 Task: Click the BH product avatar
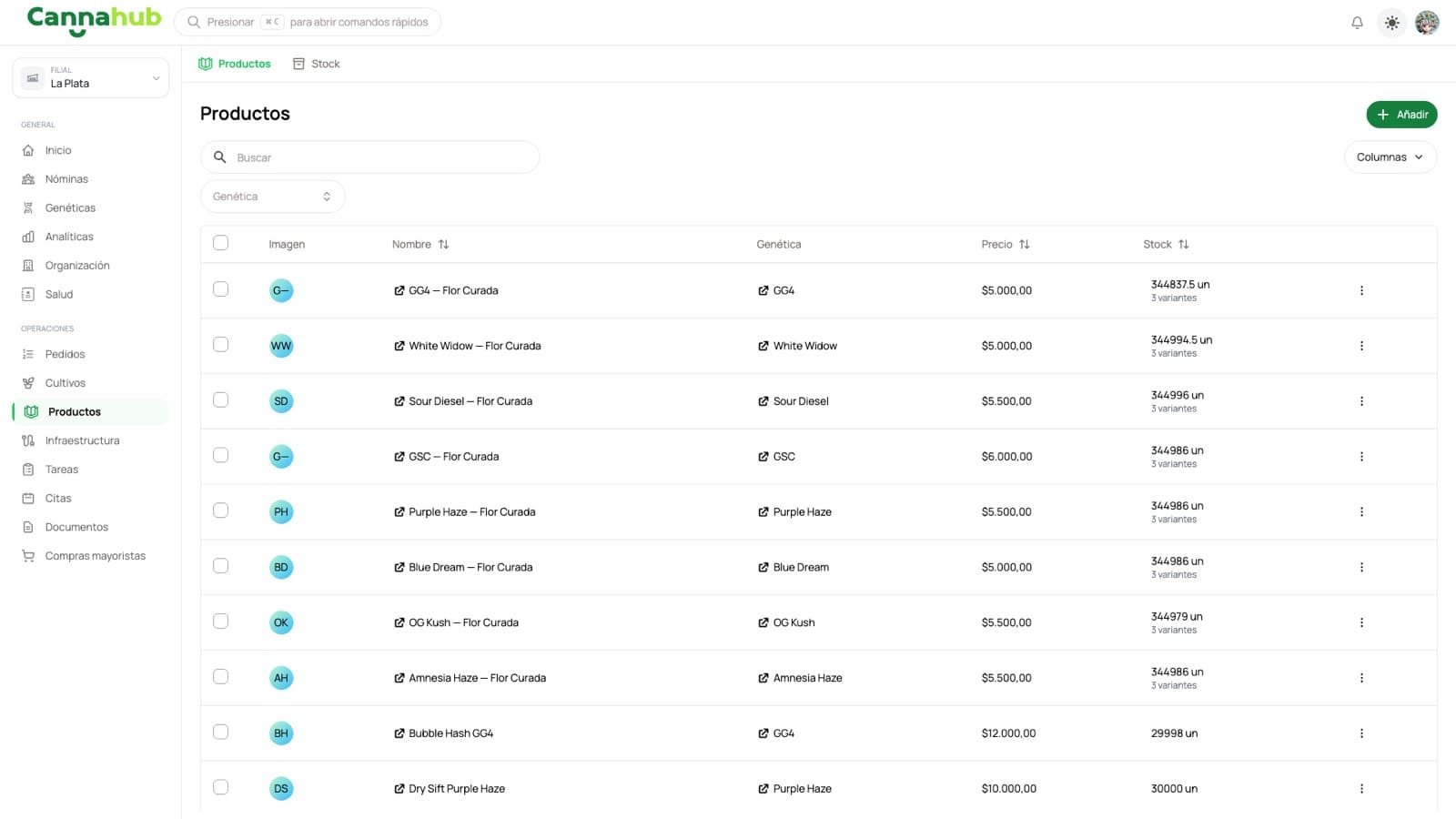[x=281, y=733]
